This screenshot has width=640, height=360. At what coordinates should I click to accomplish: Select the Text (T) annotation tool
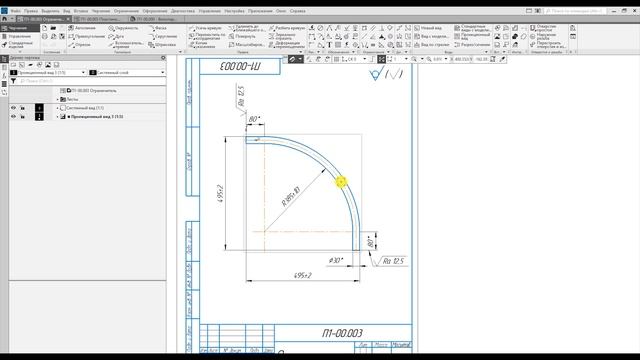[329, 45]
